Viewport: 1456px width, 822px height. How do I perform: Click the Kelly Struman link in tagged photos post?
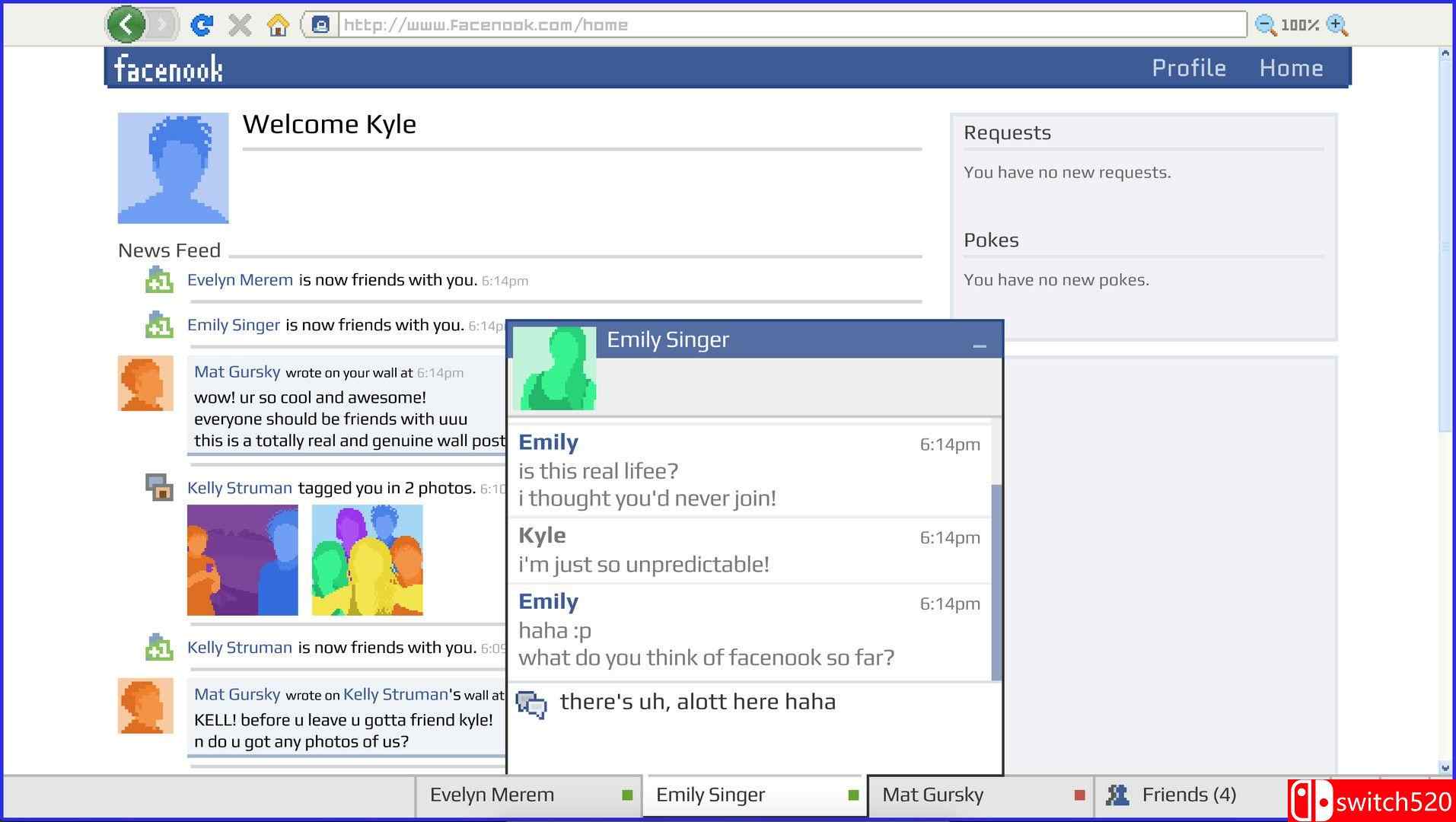(x=240, y=488)
